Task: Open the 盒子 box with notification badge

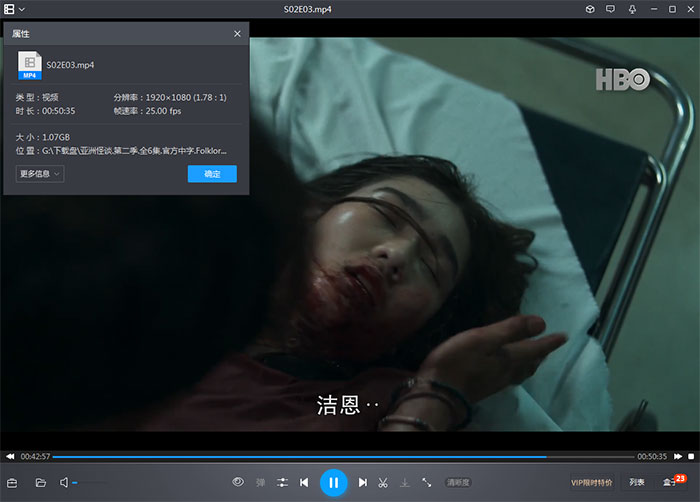Action: (670, 482)
